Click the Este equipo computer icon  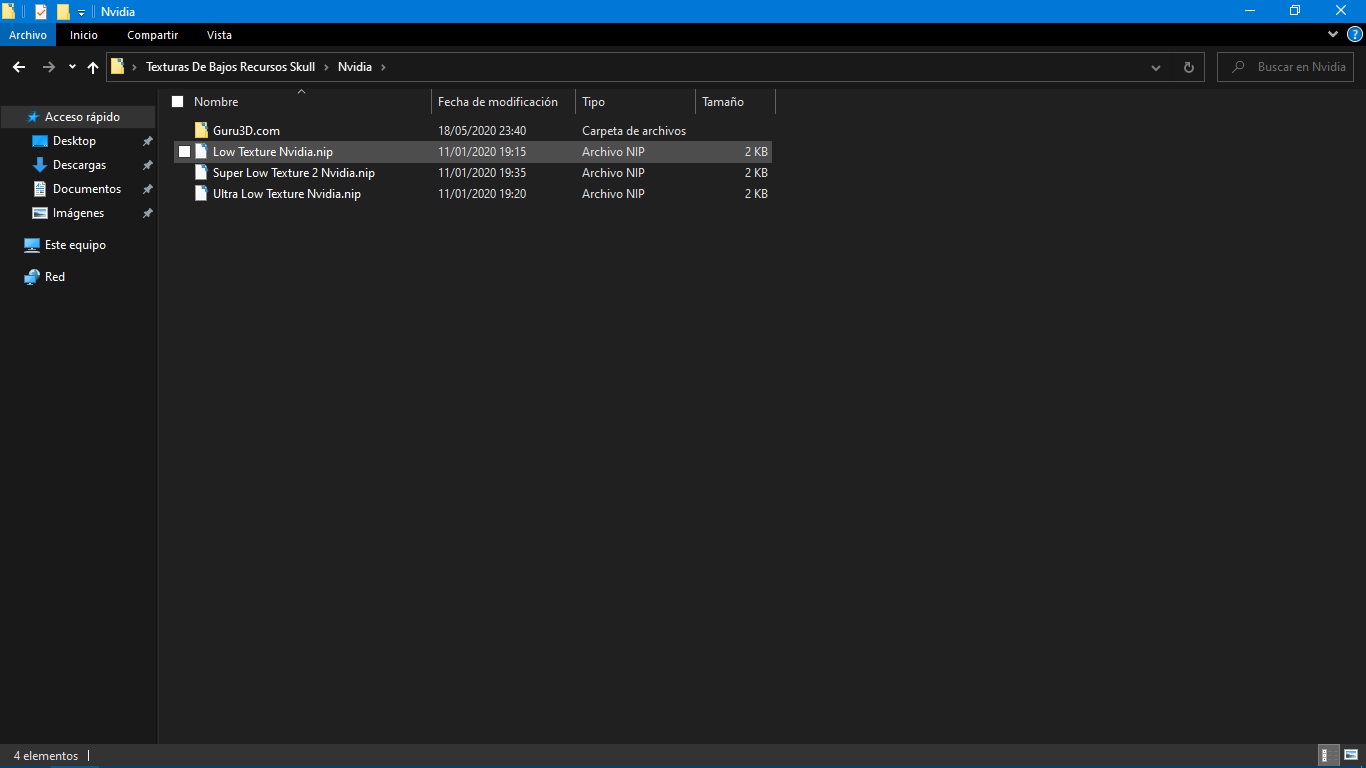(32, 245)
